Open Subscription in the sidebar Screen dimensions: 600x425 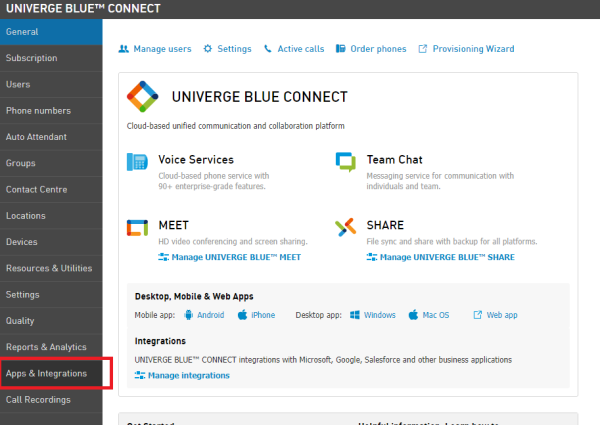coord(51,58)
